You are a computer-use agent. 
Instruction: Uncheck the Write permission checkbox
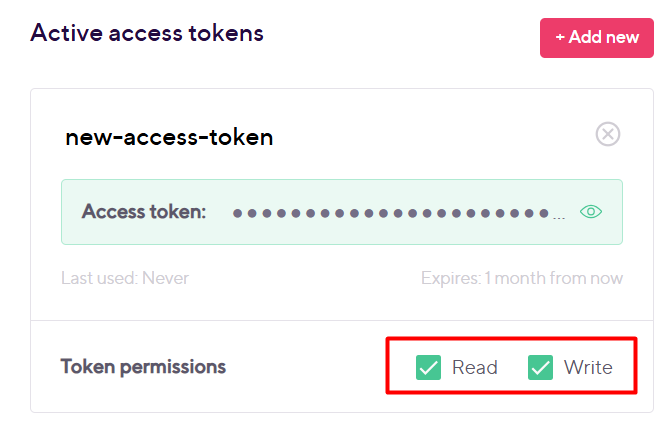(x=540, y=367)
